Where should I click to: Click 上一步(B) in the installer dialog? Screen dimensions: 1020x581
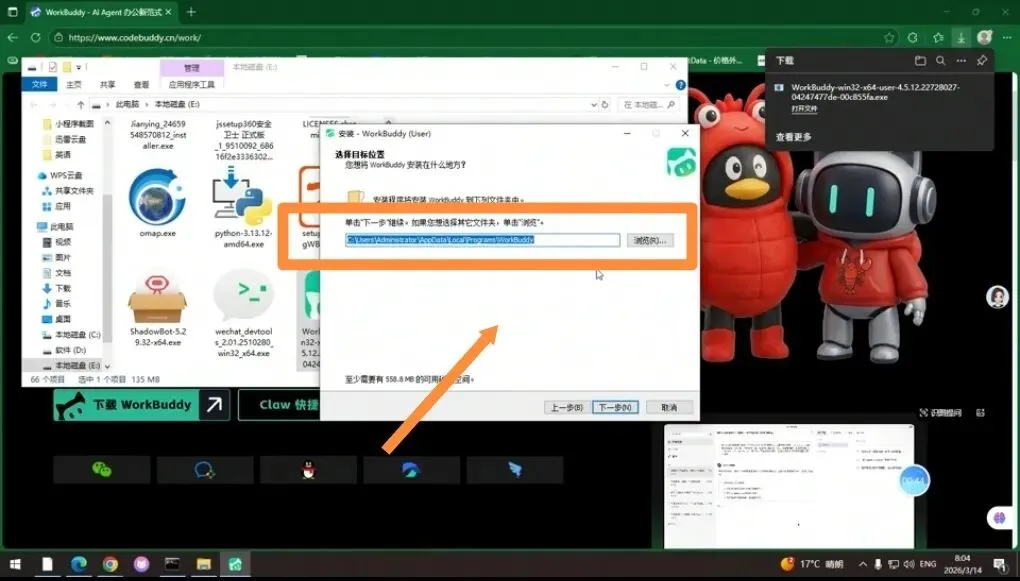567,407
